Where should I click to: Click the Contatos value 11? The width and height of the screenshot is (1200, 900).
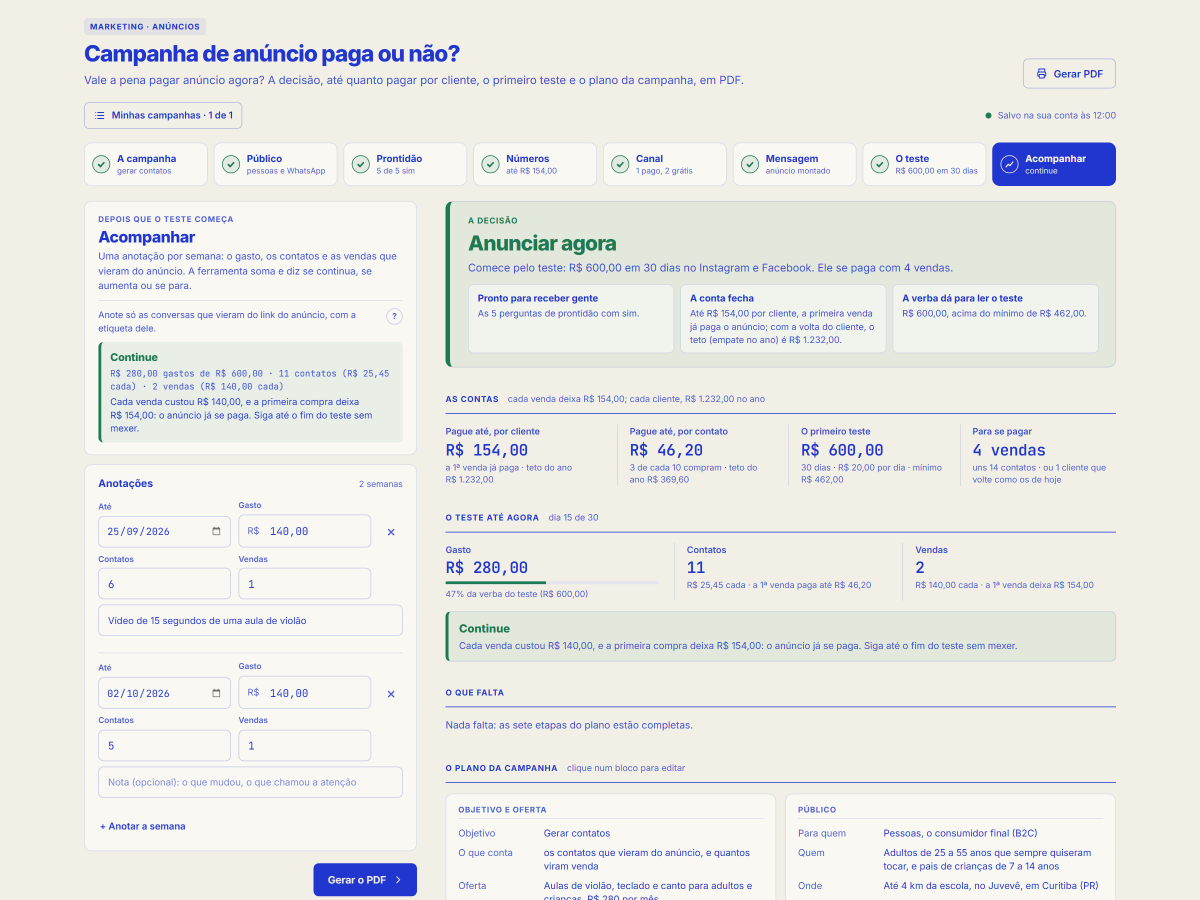[696, 567]
